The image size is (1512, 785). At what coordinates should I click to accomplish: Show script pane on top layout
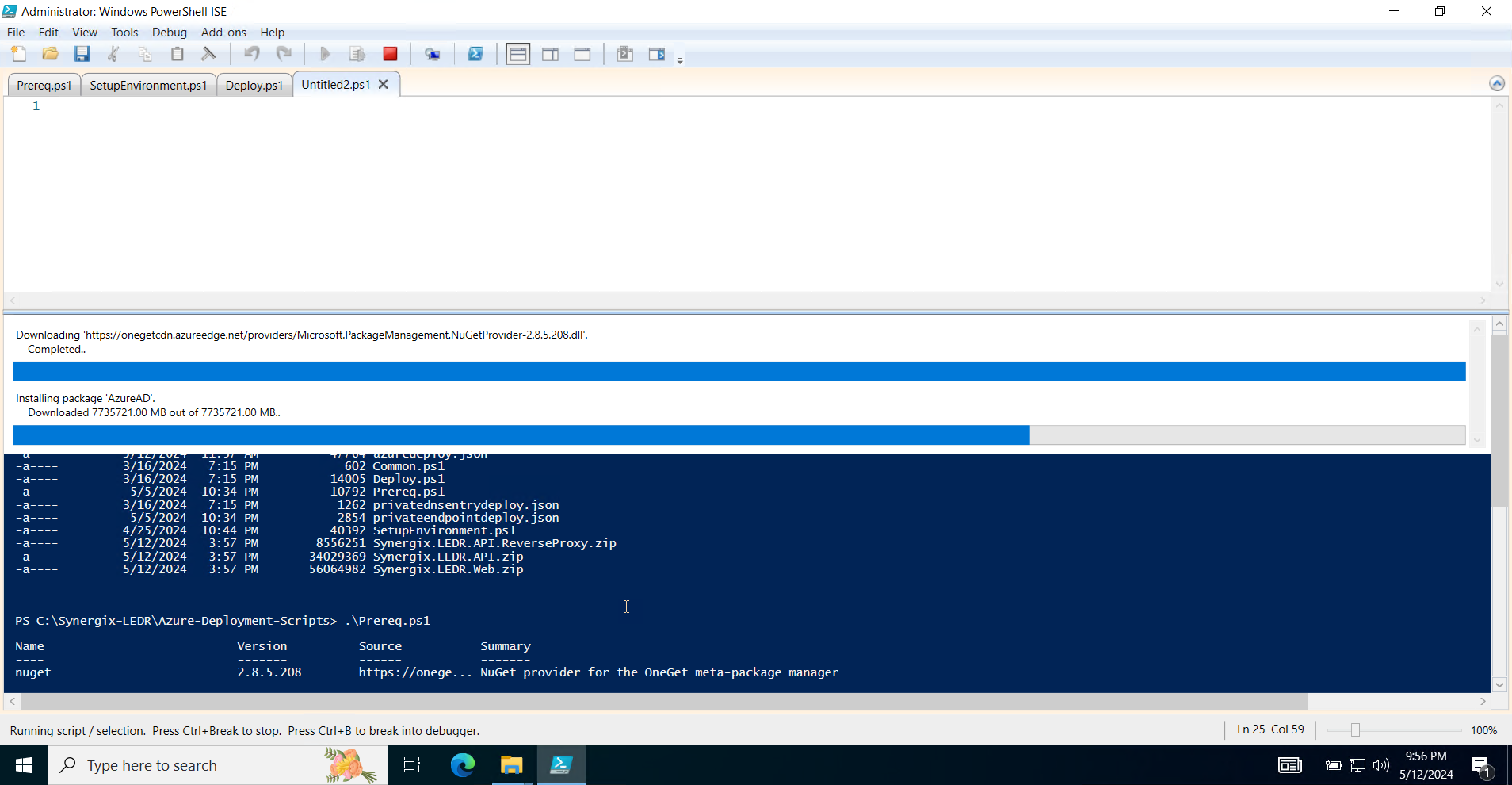(x=518, y=54)
